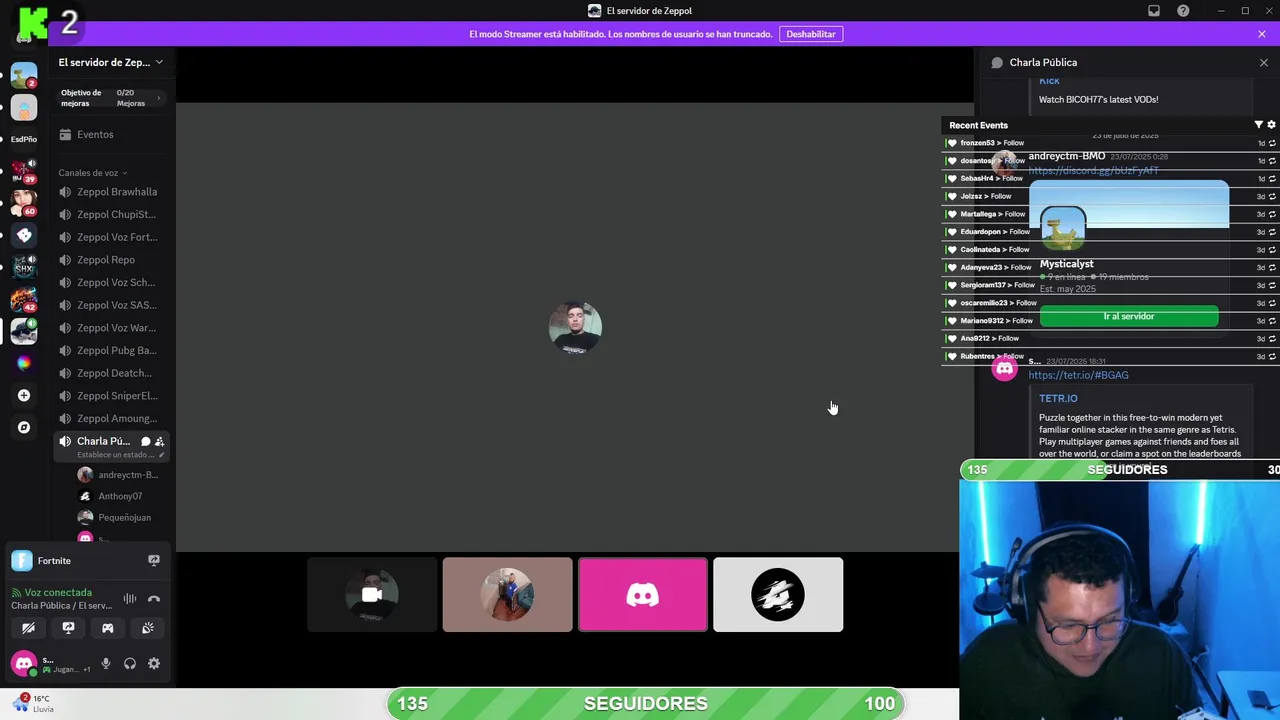Screen dimensions: 1280x720
Task: Deafen audio with the headphones icon
Action: coord(130,664)
